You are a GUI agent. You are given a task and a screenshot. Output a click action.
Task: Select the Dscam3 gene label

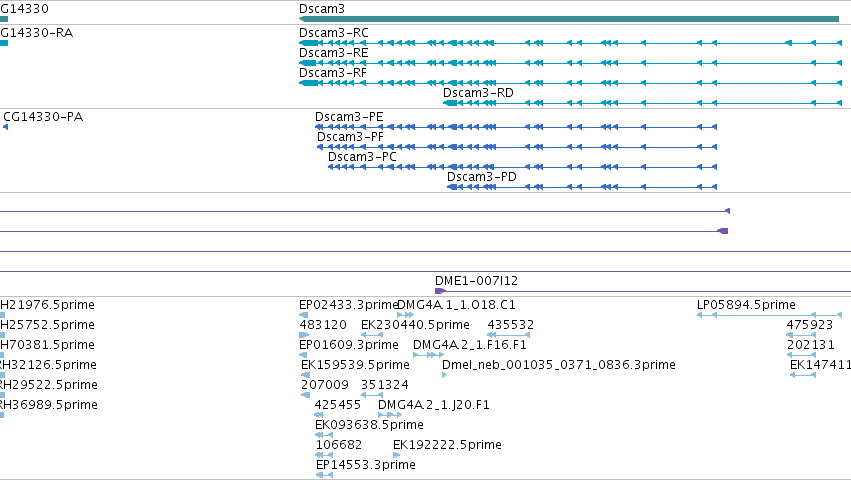(x=322, y=9)
